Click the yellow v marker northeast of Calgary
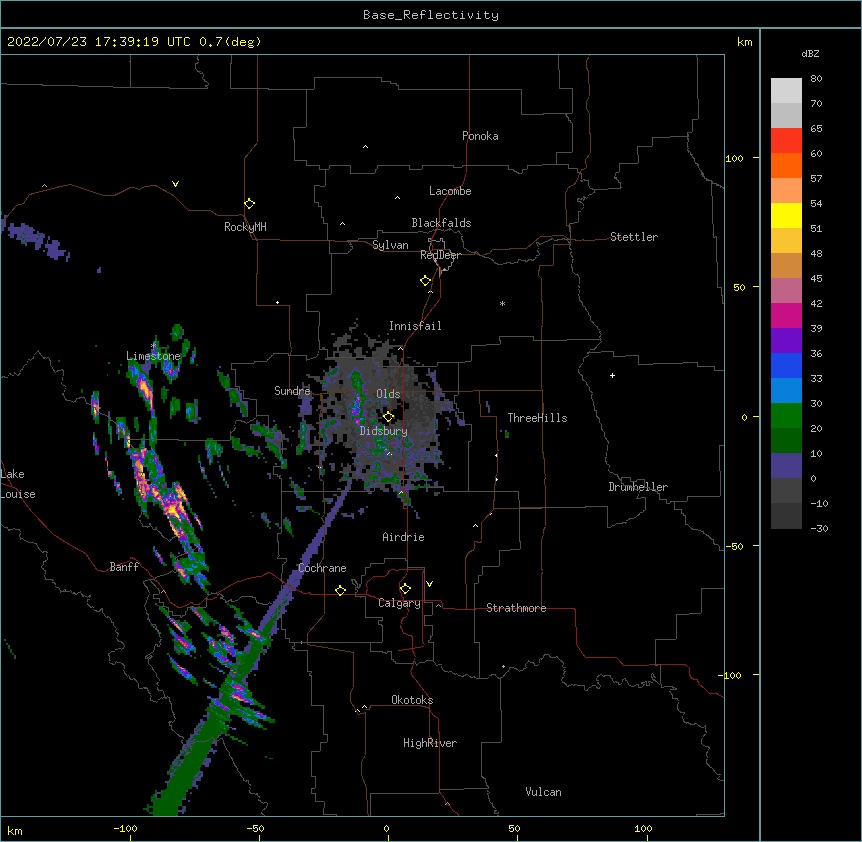Image resolution: width=862 pixels, height=842 pixels. point(429,584)
